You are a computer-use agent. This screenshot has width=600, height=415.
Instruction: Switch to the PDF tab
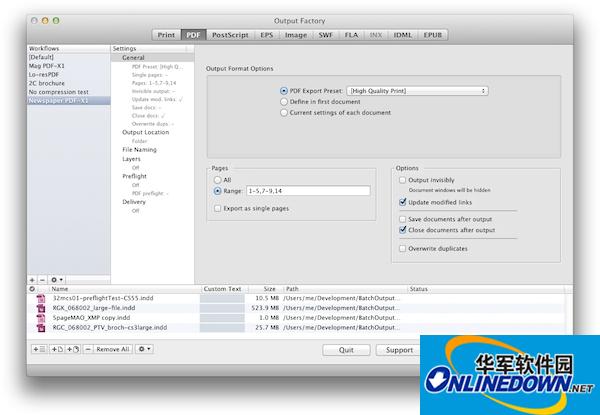(193, 35)
